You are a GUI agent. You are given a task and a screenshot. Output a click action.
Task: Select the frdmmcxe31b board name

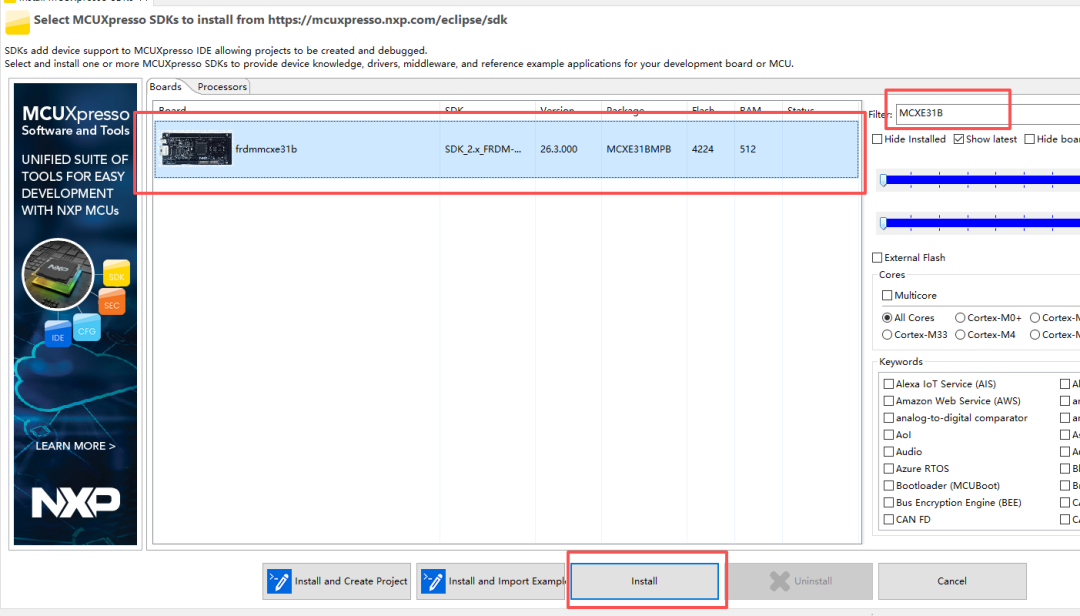pos(266,149)
